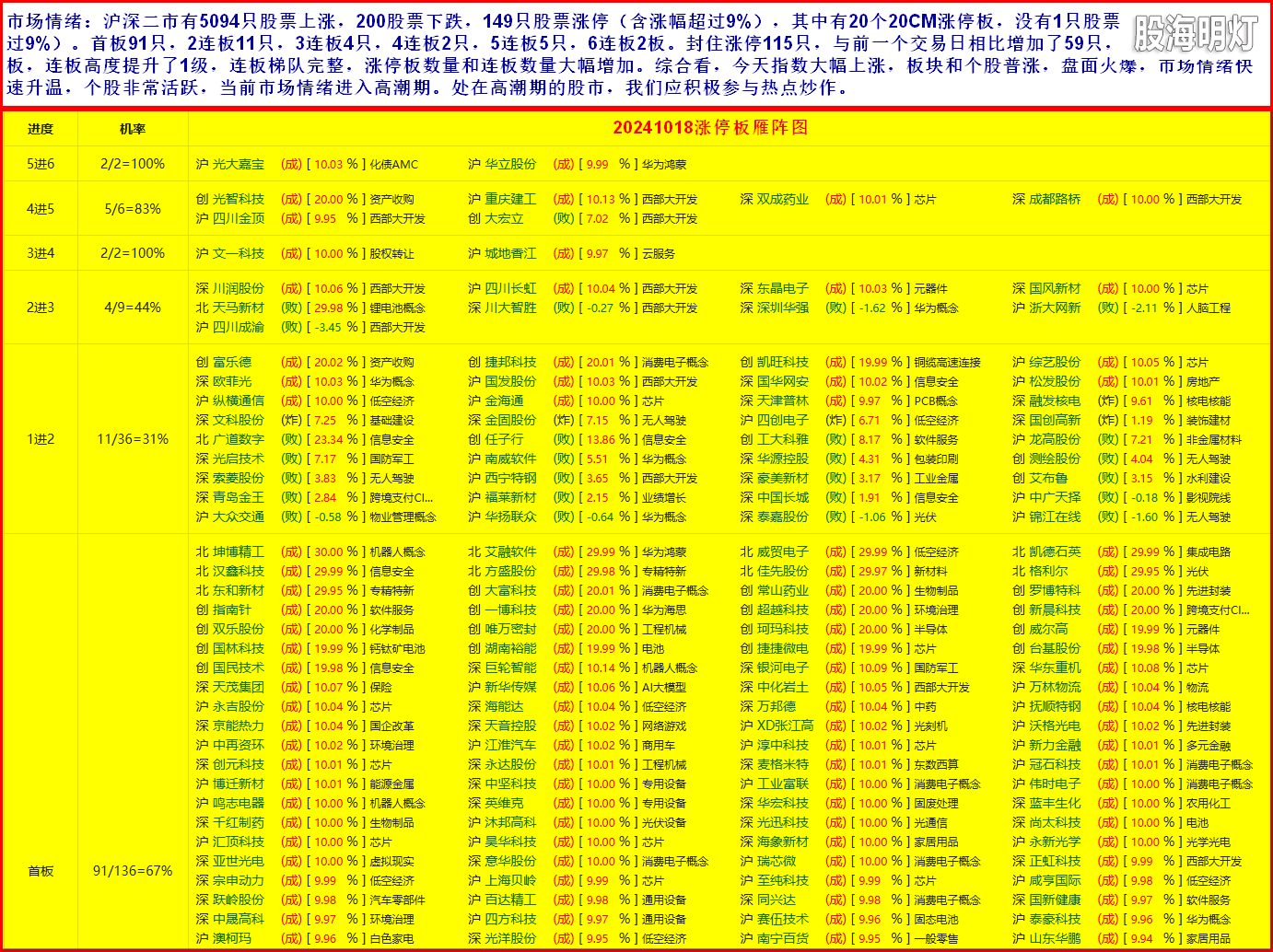Screen dimensions: 1273x952
Task: Click stock name 南宁百货
Action: click(783, 938)
